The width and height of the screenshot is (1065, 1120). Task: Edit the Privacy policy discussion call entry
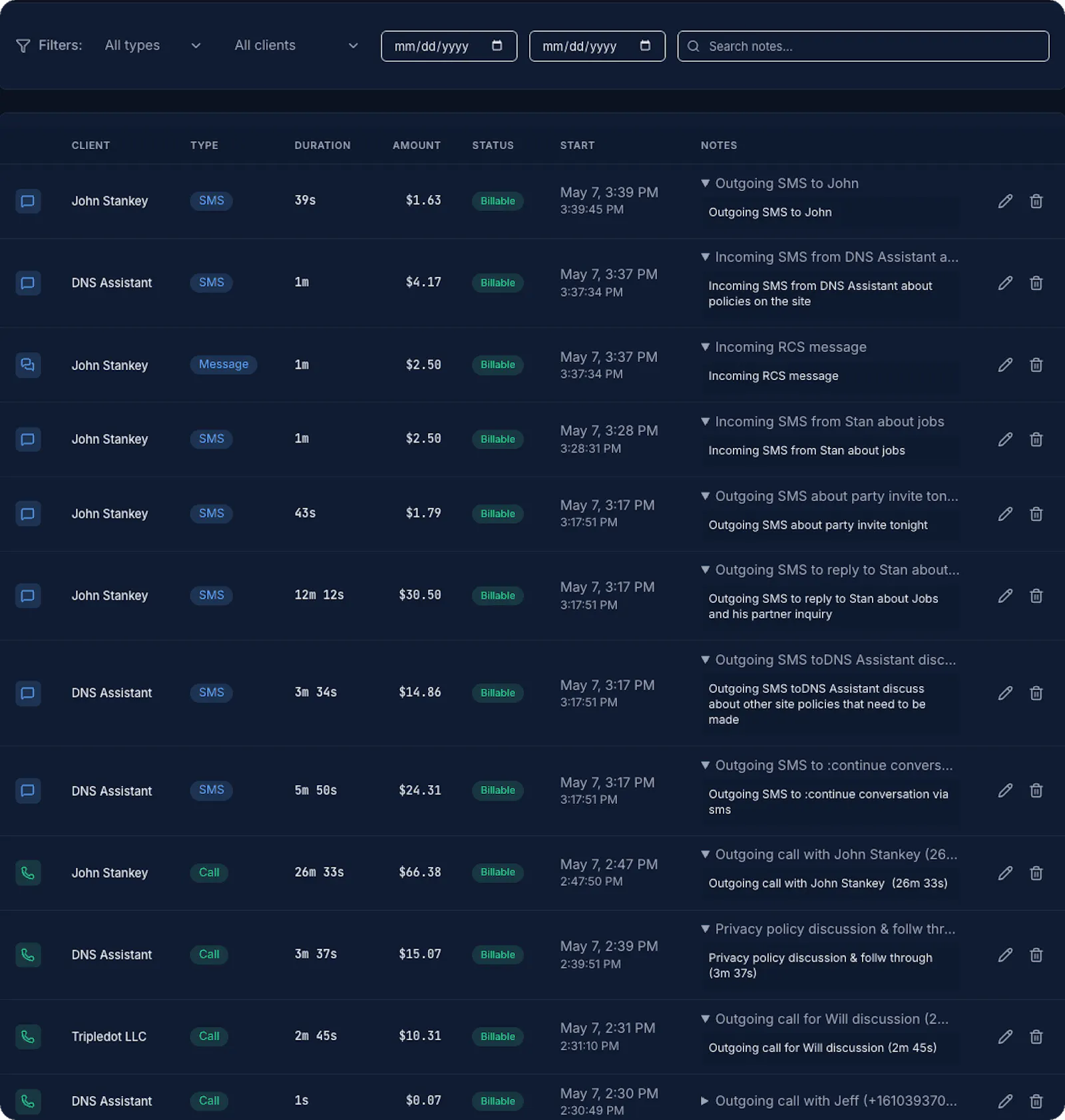(1005, 955)
